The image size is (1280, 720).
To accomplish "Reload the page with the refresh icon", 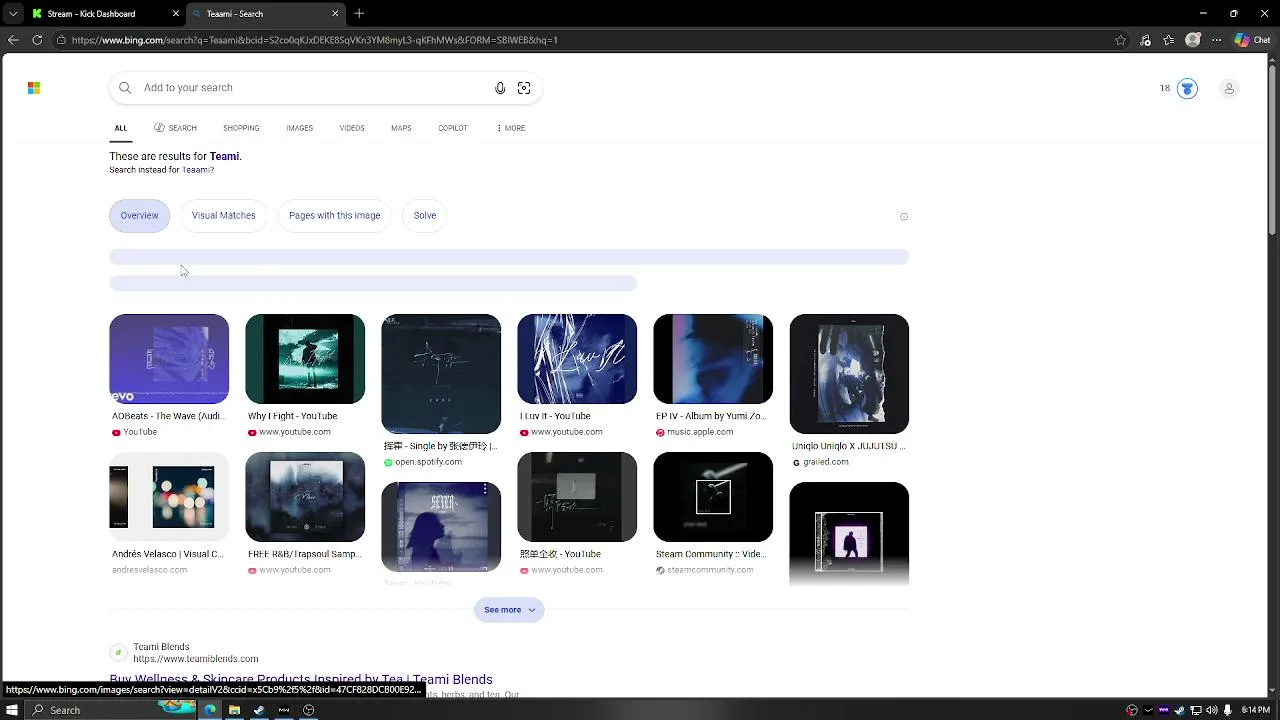I will [37, 40].
